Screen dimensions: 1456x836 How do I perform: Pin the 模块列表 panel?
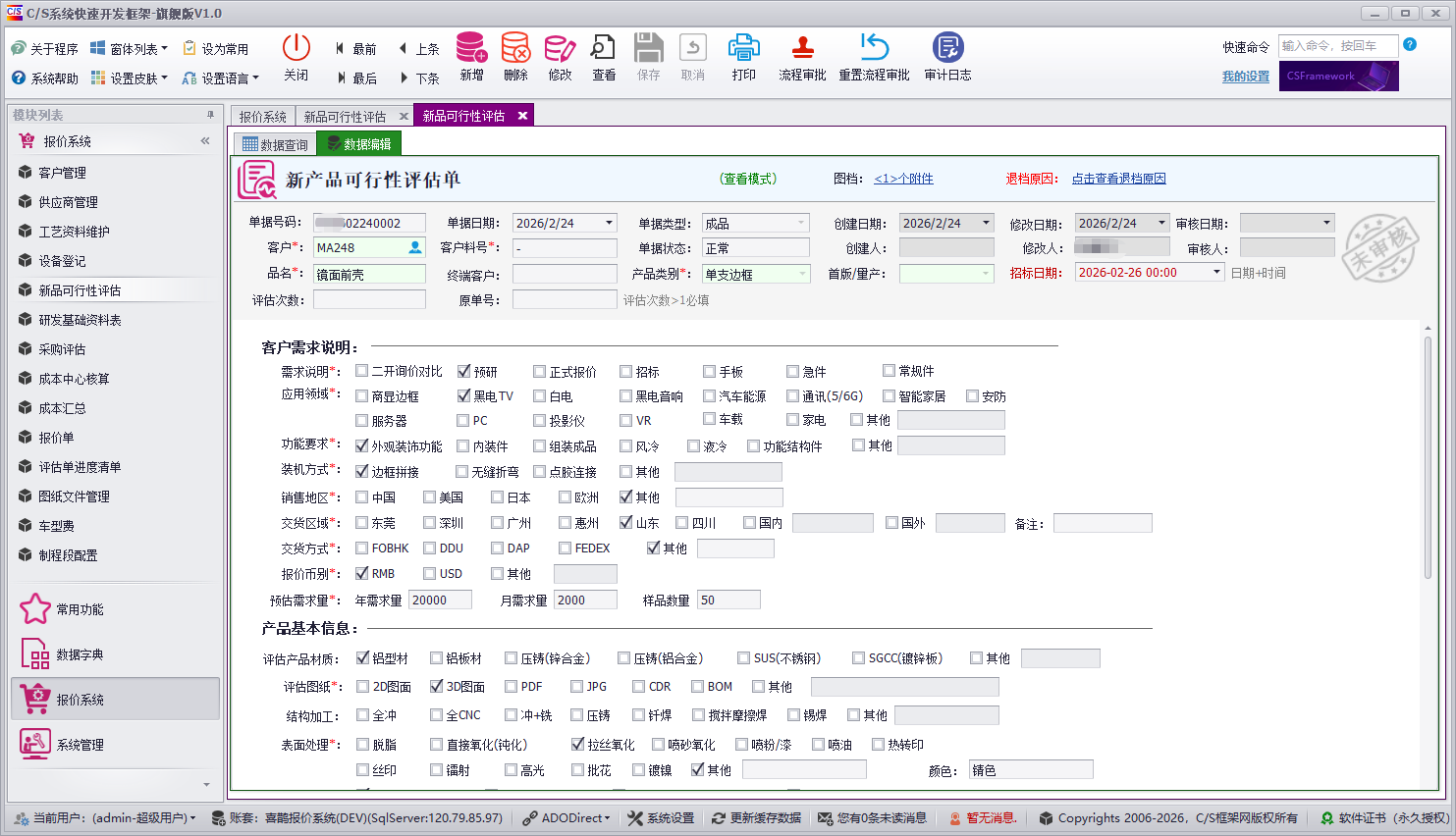pos(210,115)
